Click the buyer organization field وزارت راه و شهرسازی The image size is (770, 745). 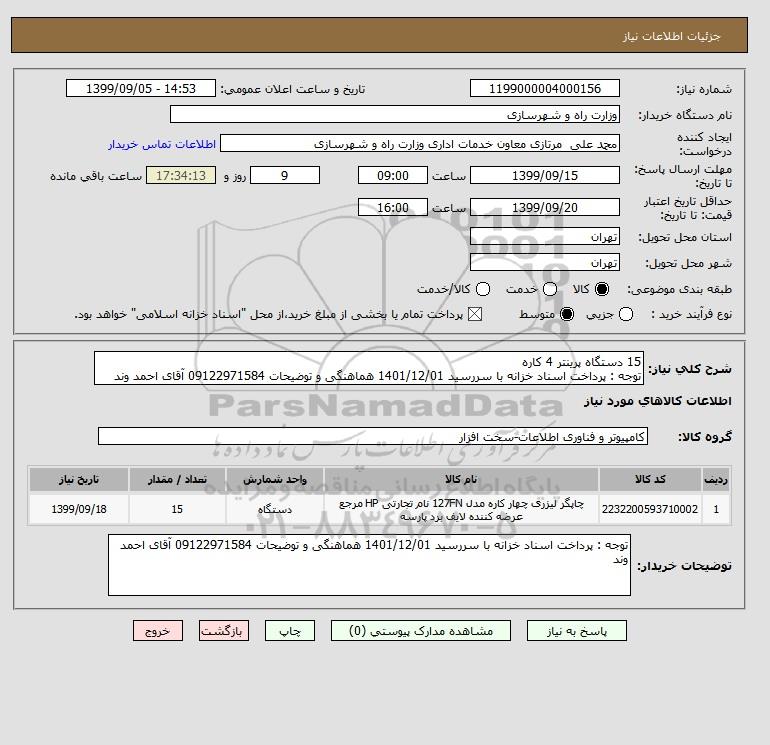(395, 114)
